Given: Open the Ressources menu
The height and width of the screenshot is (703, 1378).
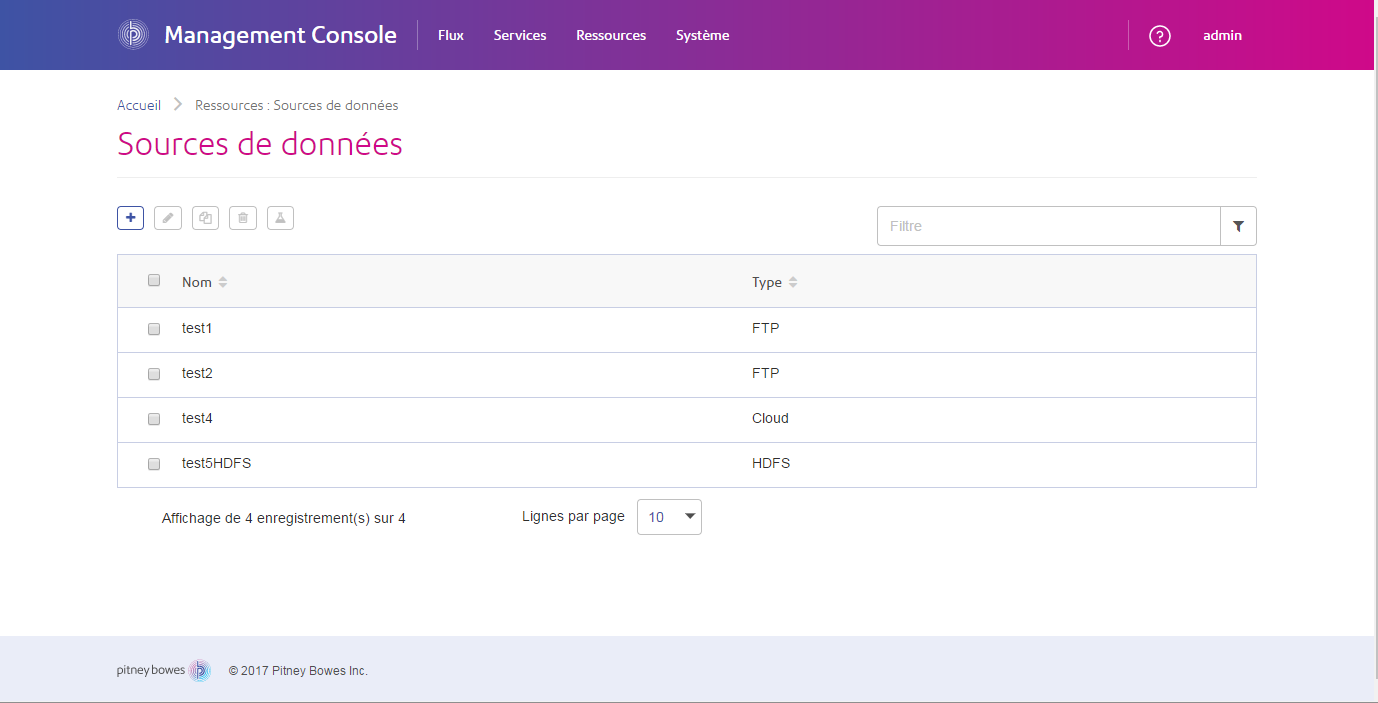Looking at the screenshot, I should pyautogui.click(x=611, y=35).
